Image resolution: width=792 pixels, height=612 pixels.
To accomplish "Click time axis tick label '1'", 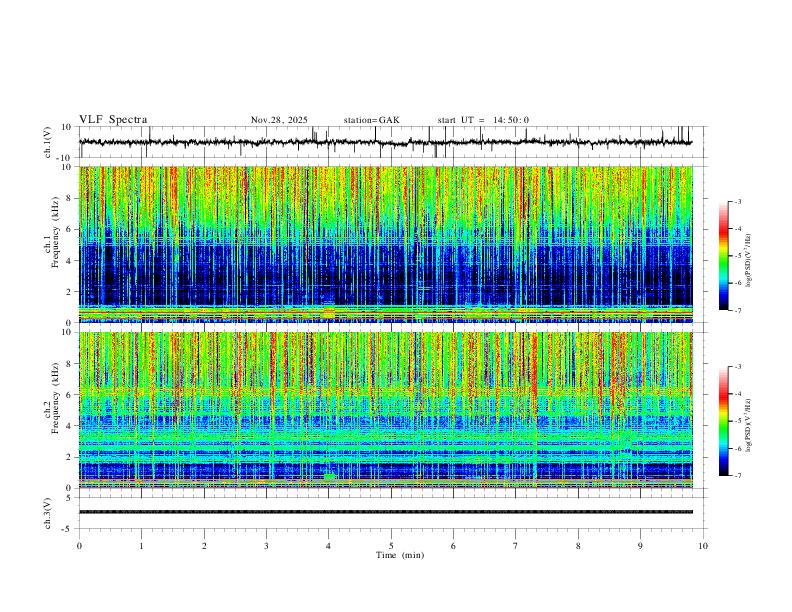I will pos(141,546).
